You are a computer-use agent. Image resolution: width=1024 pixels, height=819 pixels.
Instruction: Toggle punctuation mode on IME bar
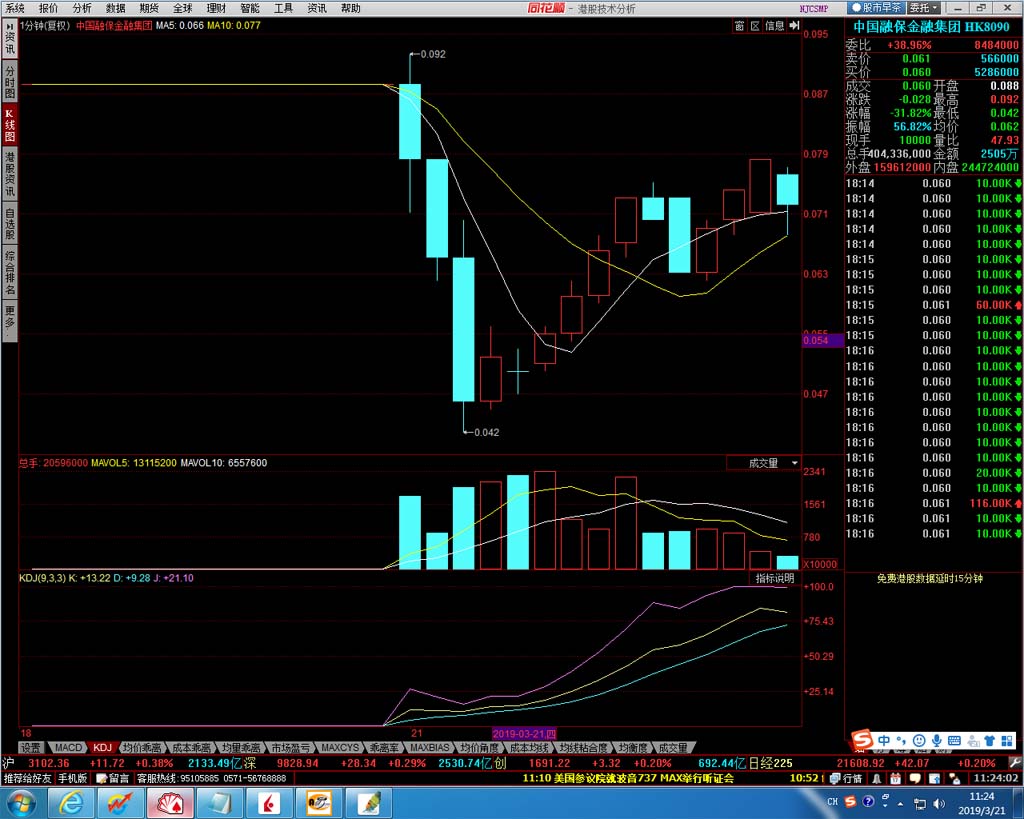click(x=901, y=741)
